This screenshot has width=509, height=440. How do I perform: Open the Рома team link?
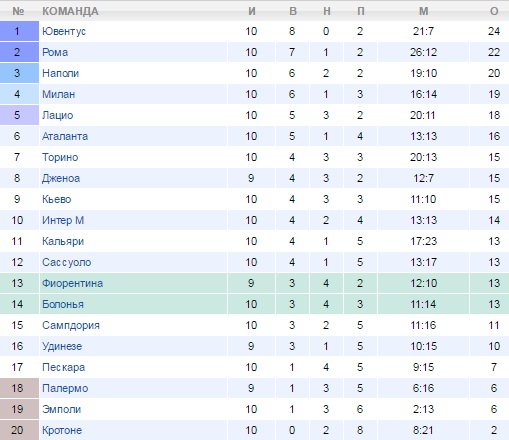(55, 52)
